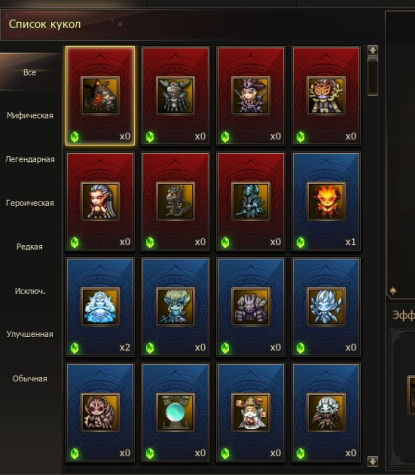
Task: Choose the masked jester doll card
Action: [x=326, y=96]
